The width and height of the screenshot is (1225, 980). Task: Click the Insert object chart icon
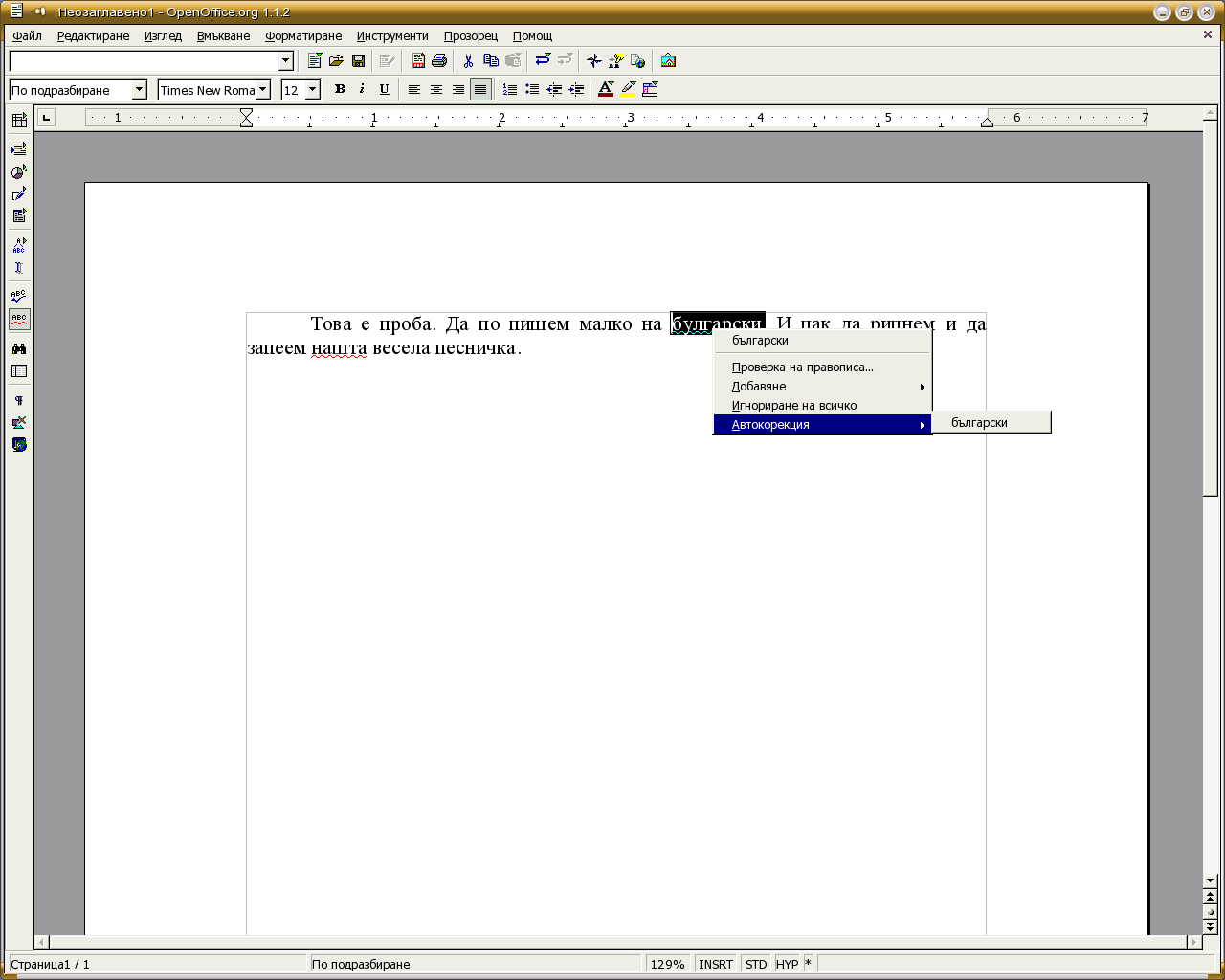19,172
